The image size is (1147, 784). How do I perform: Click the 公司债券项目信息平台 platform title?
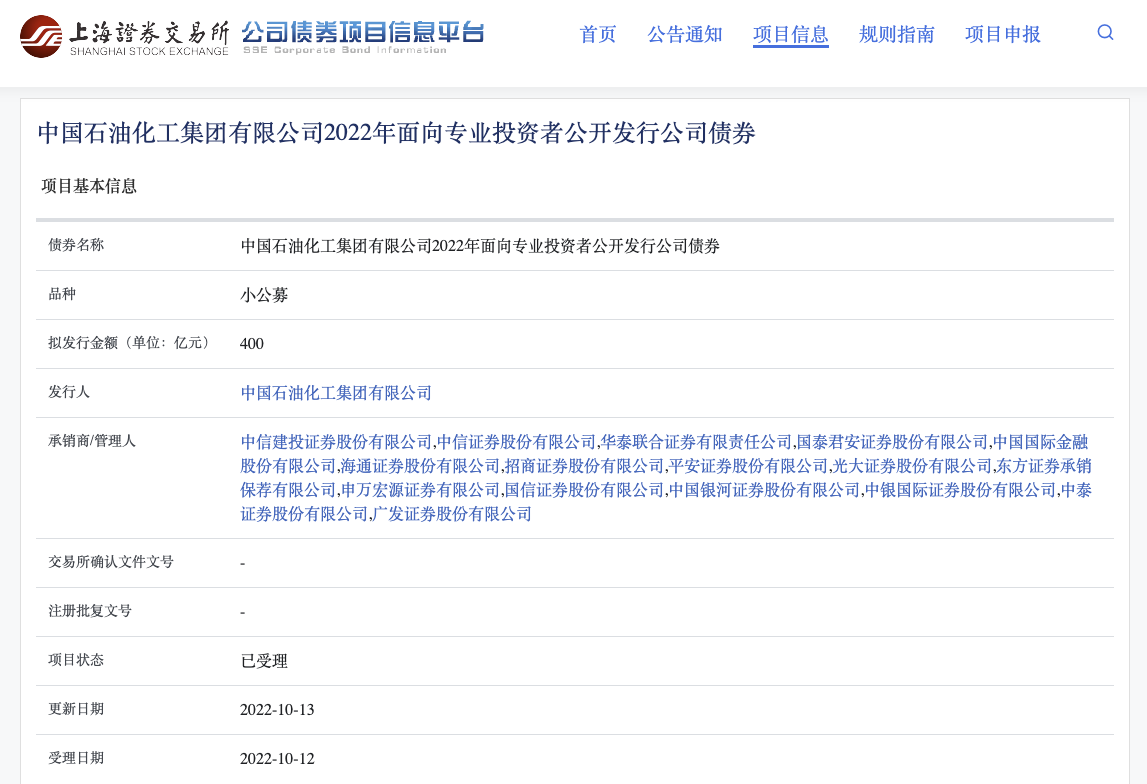[362, 35]
